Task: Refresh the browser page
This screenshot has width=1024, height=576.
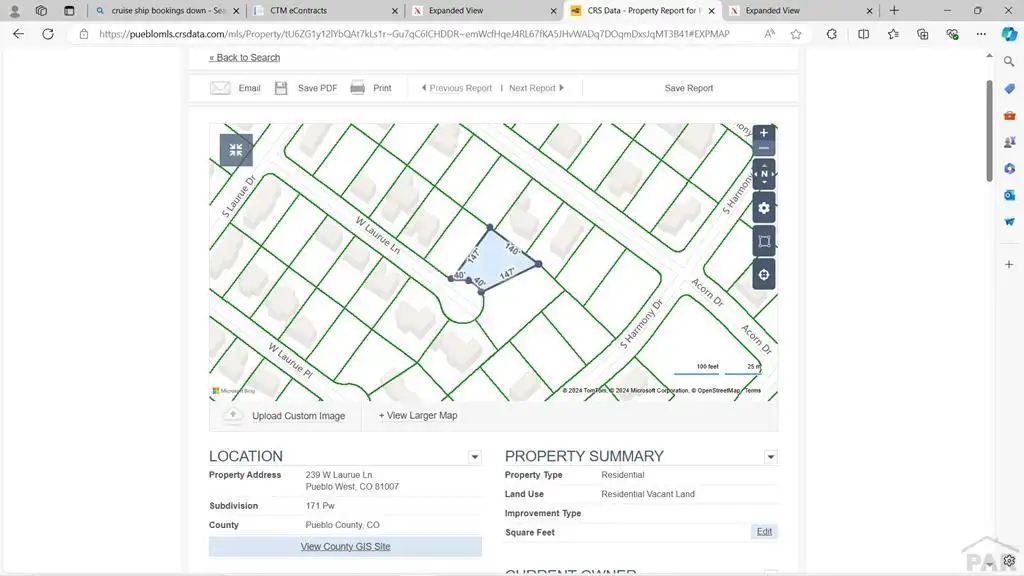Action: point(48,34)
